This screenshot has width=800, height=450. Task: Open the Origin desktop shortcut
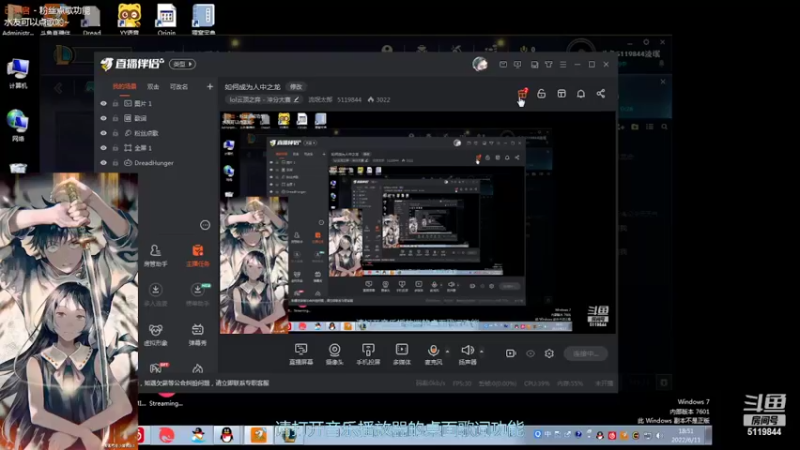[166, 19]
